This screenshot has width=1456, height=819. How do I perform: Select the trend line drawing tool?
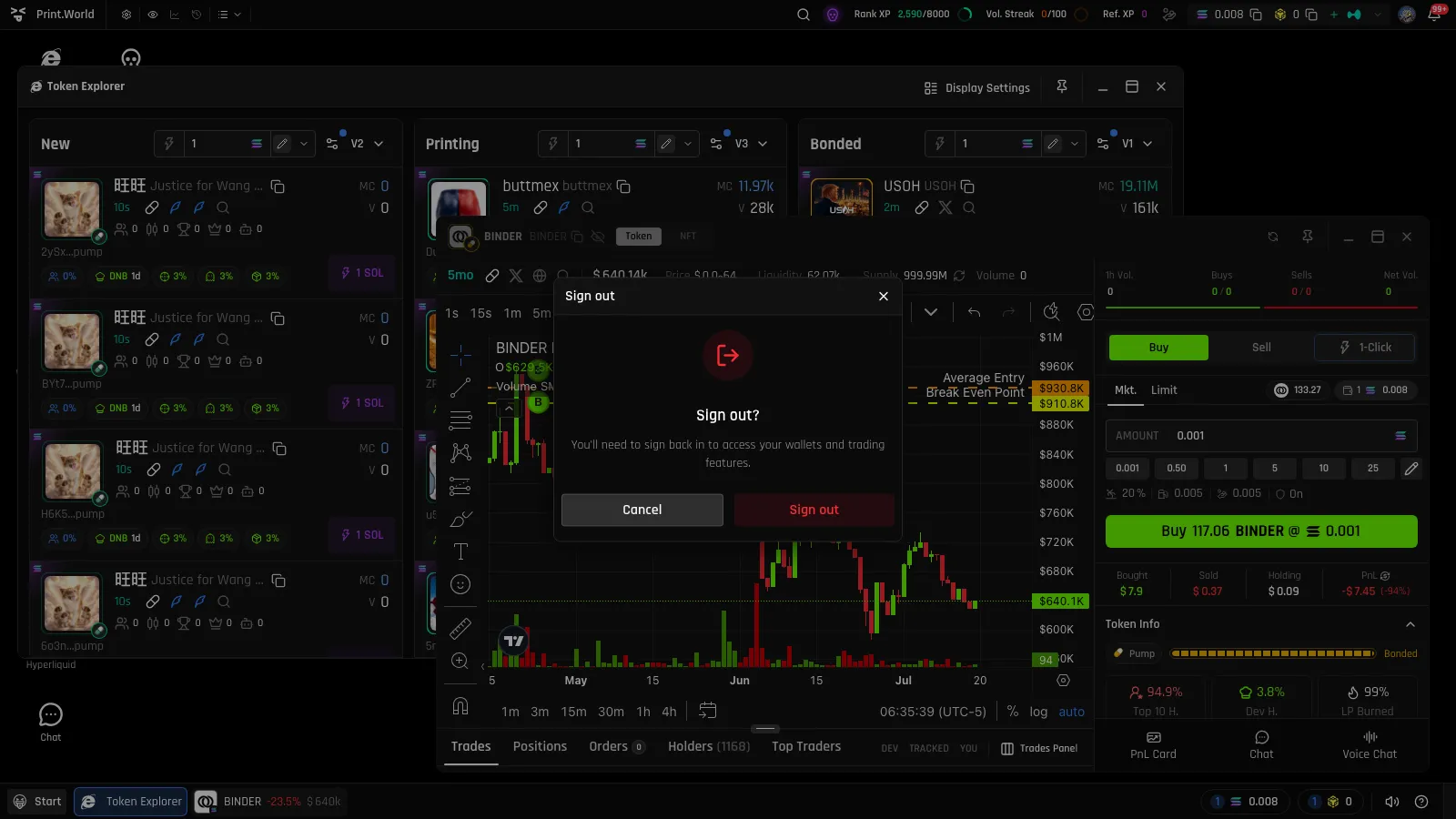pos(460,388)
